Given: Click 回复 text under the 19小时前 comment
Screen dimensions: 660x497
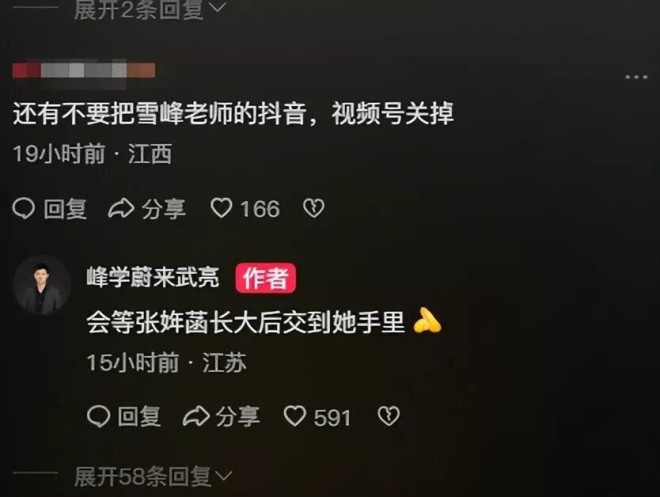Looking at the screenshot, I should (65, 209).
